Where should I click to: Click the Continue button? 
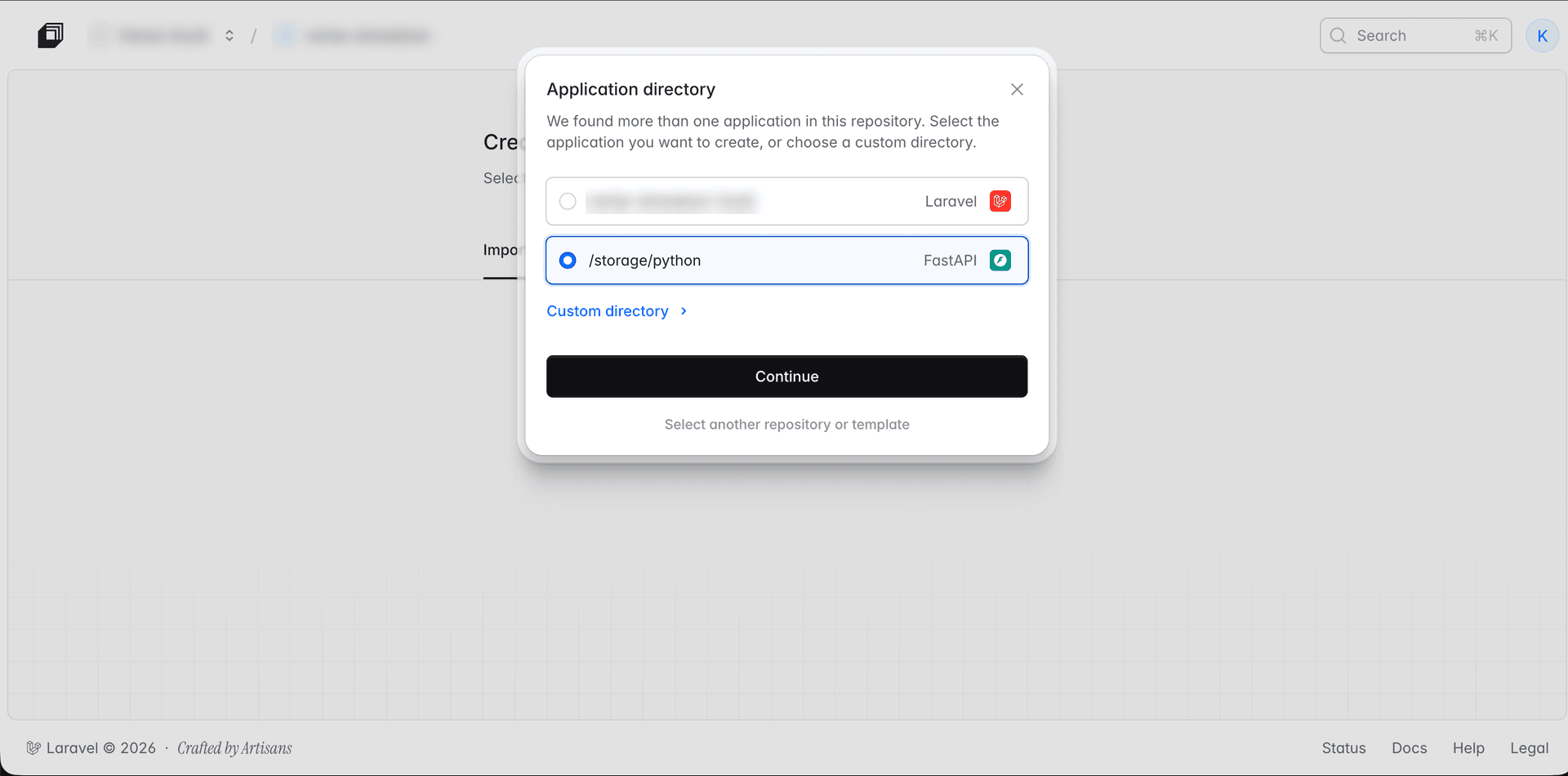(786, 377)
